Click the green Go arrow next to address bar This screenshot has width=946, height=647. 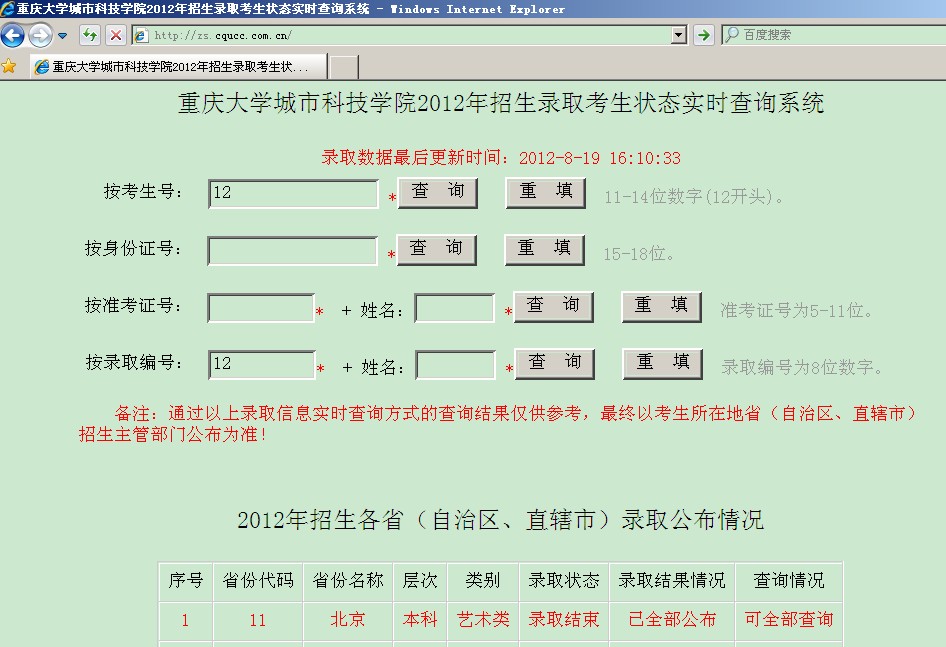704,36
